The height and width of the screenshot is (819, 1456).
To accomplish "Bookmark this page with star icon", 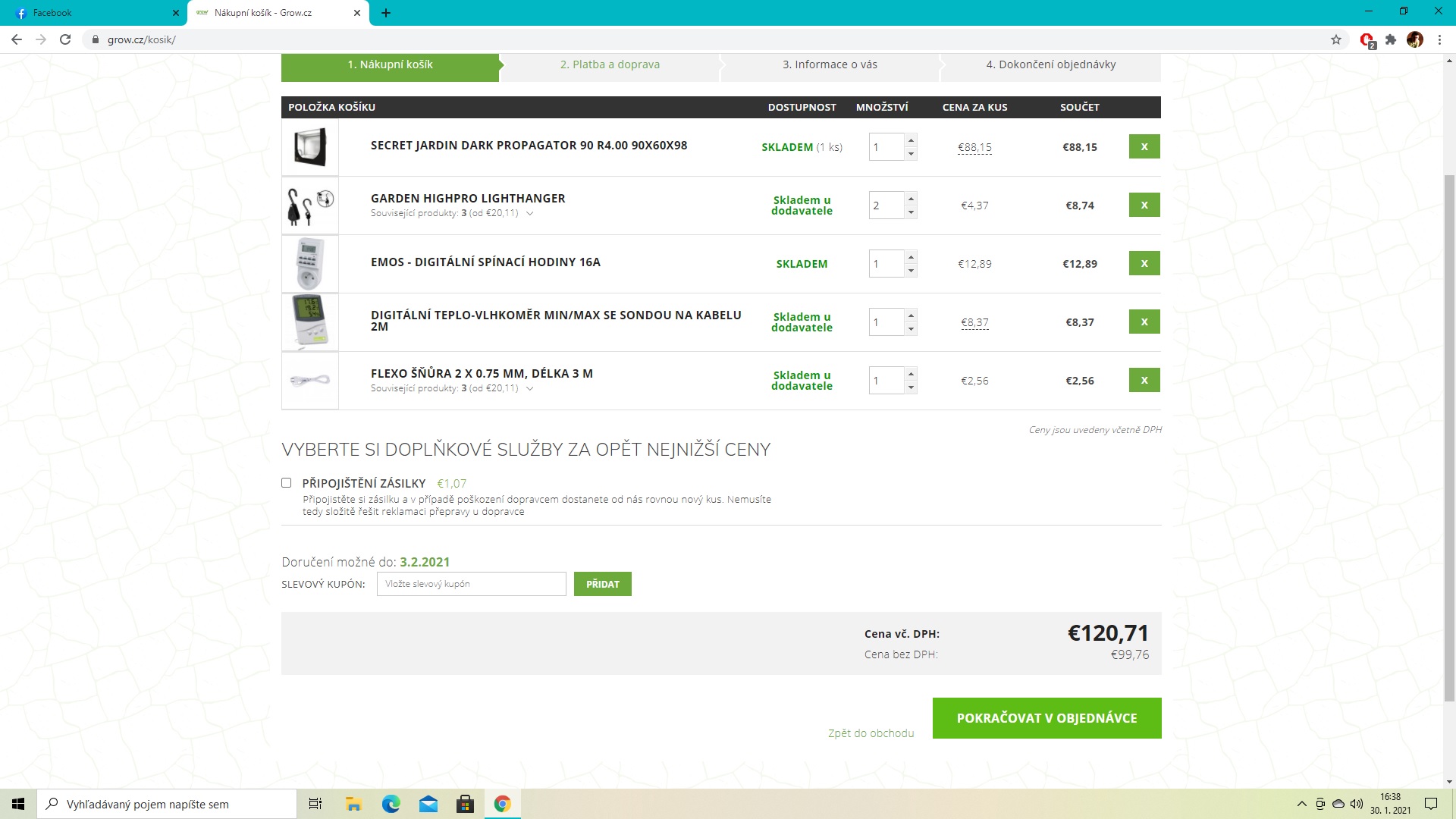I will pos(1336,39).
